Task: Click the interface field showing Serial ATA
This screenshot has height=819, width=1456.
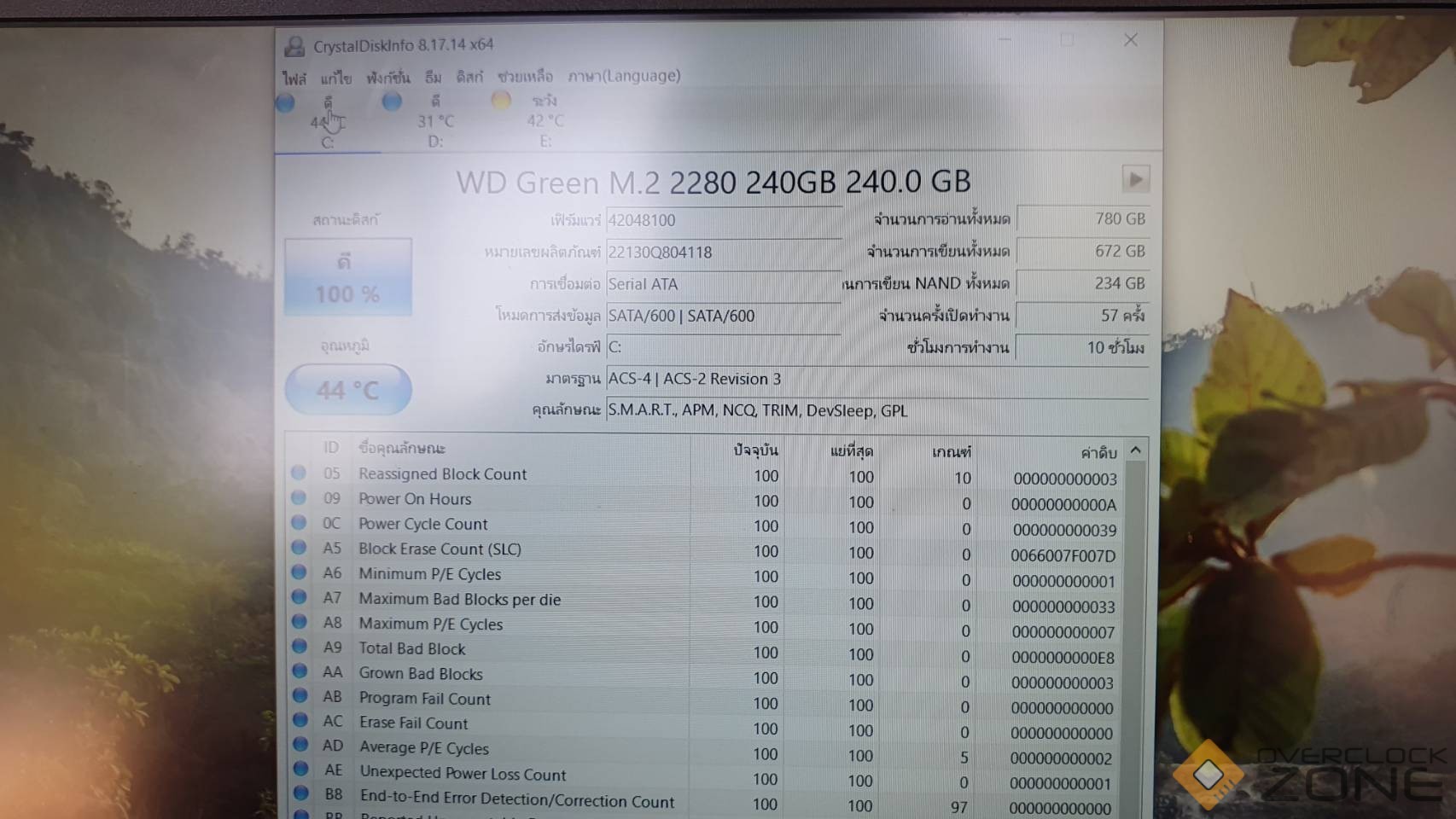Action: click(x=724, y=284)
